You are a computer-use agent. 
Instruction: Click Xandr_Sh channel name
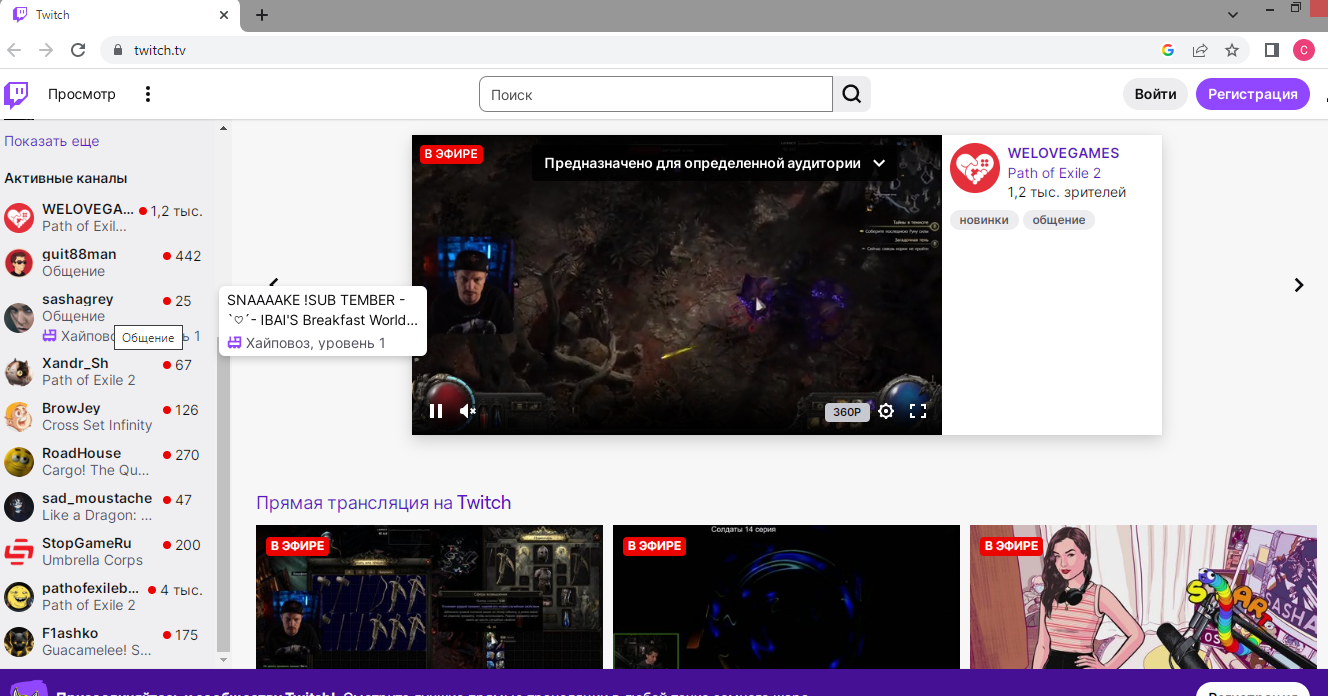pos(75,363)
